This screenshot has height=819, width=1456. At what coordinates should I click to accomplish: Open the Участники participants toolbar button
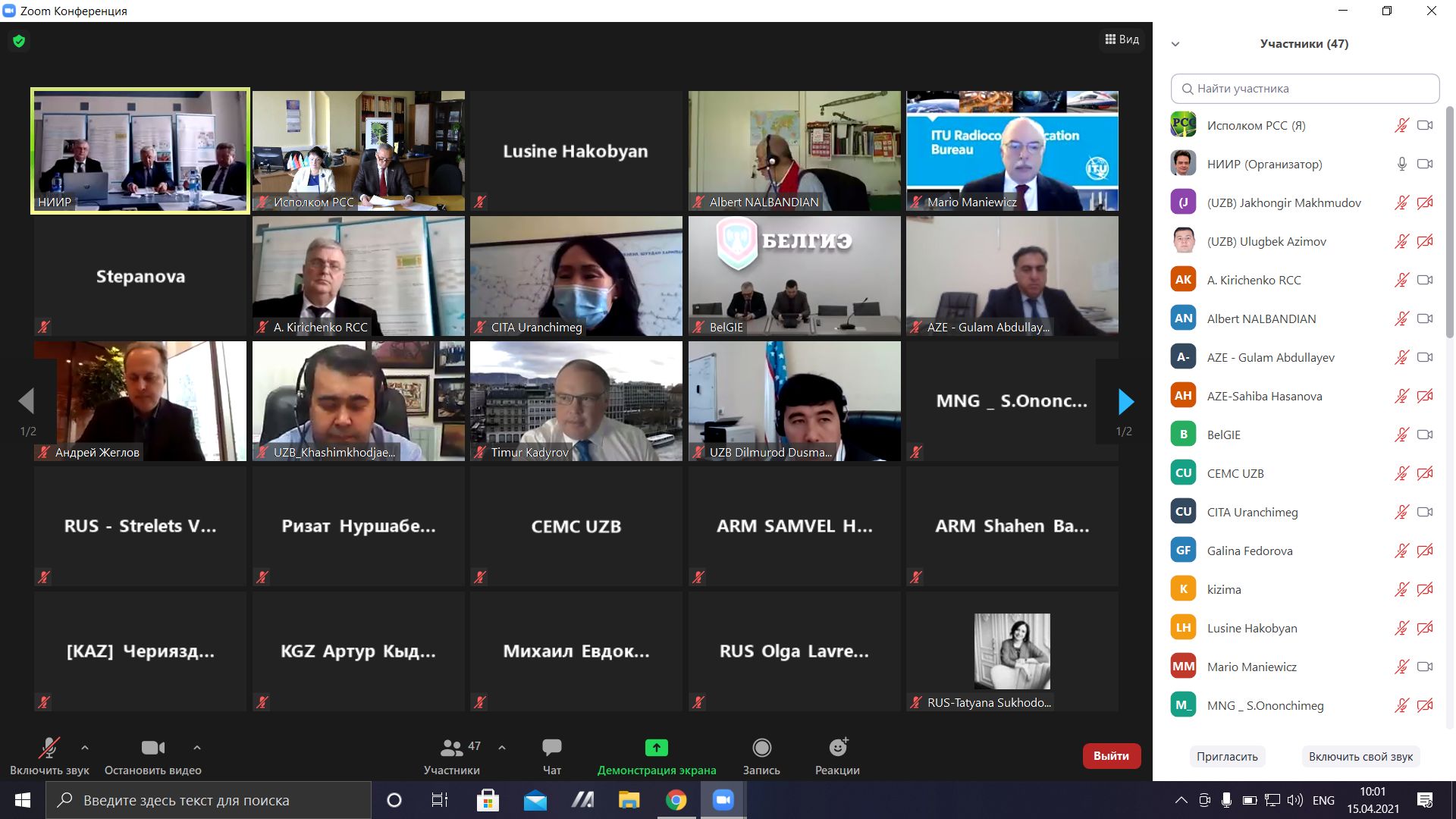pos(452,756)
